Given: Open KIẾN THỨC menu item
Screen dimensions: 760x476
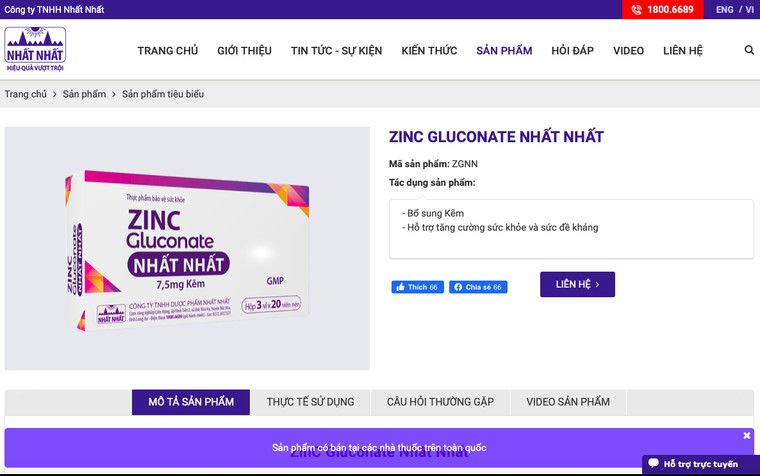Looking at the screenshot, I should click(x=429, y=50).
